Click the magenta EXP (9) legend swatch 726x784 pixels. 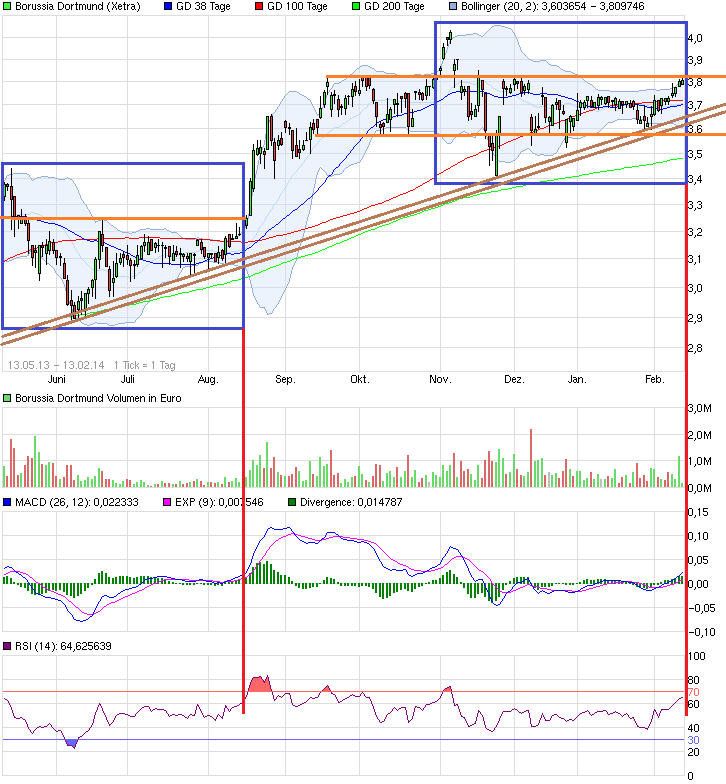pos(167,502)
